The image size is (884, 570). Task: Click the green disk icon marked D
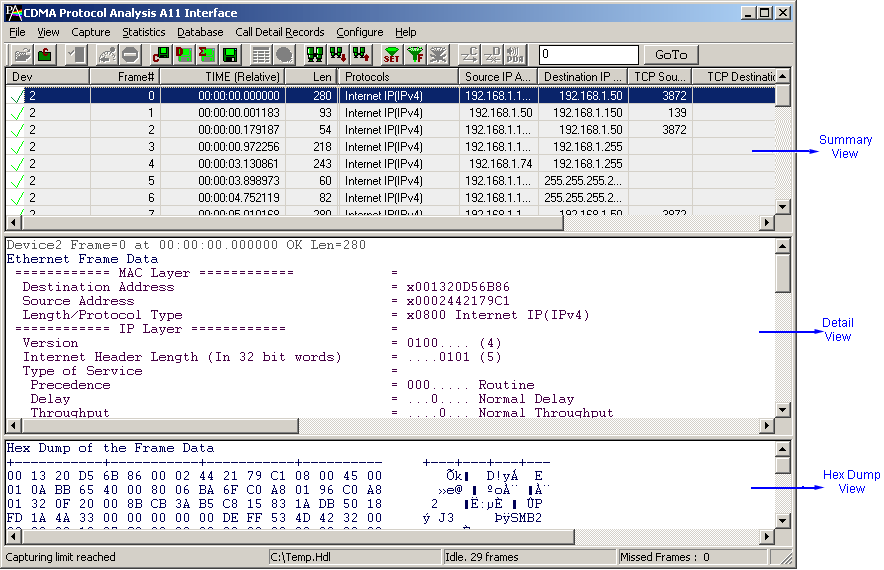(184, 55)
